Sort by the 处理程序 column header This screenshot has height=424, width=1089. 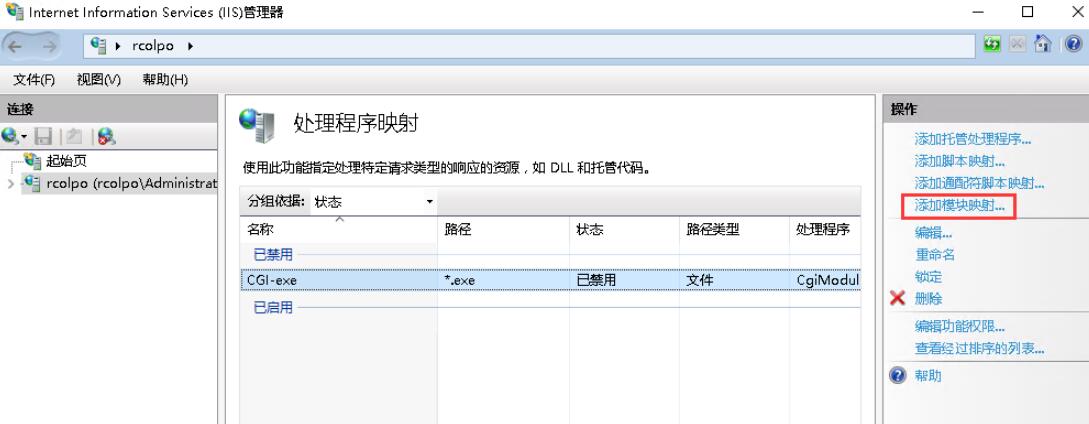tap(825, 229)
